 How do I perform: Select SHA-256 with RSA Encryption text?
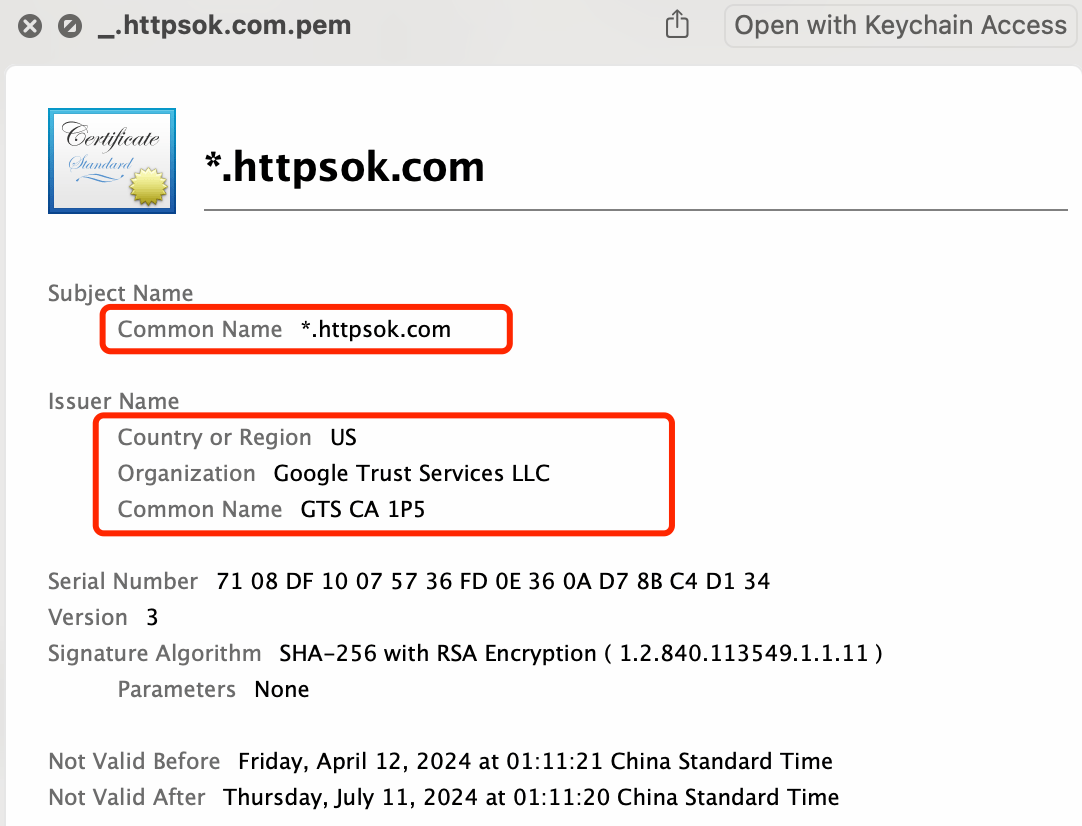tap(437, 653)
